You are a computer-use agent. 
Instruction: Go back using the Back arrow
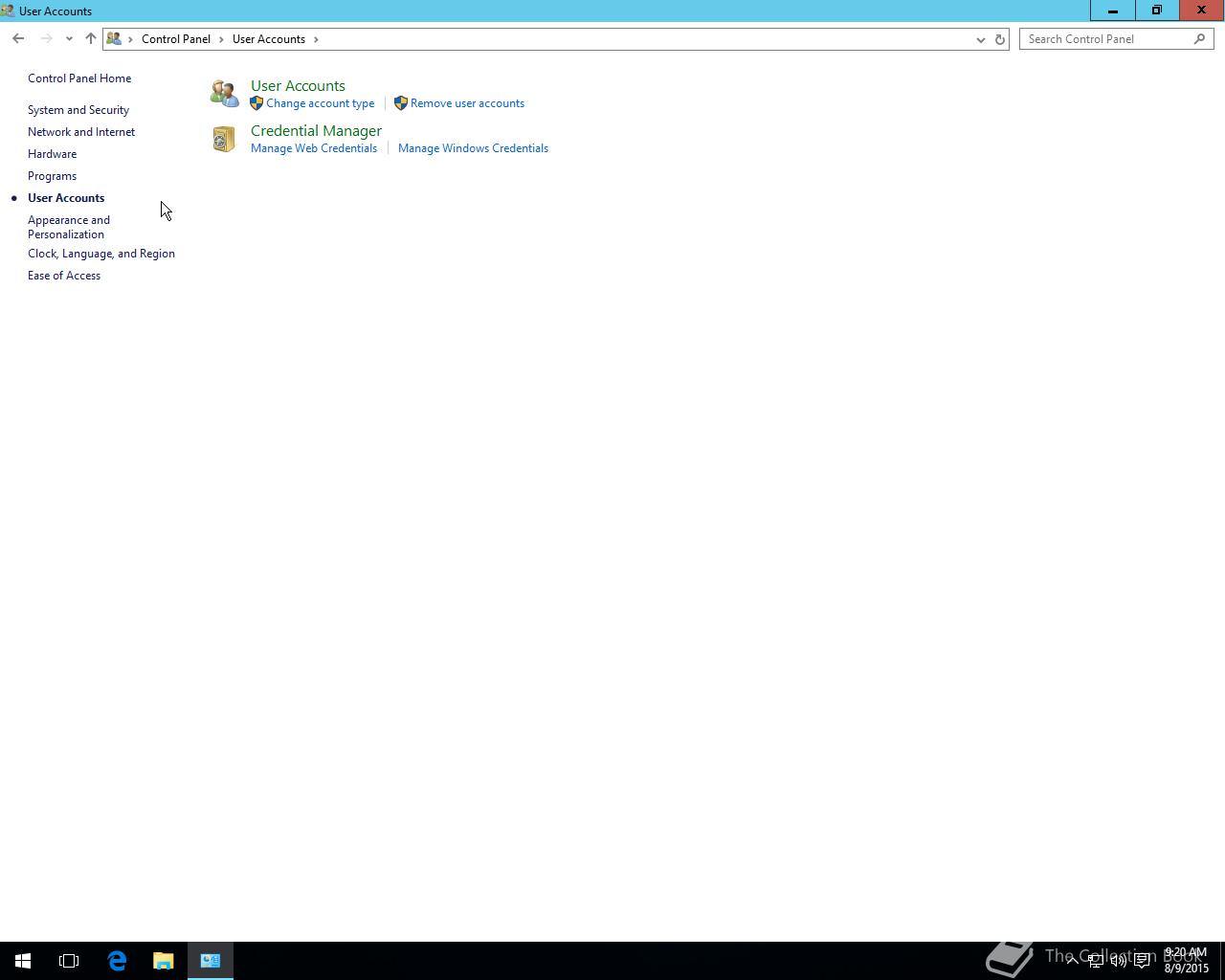[x=18, y=39]
